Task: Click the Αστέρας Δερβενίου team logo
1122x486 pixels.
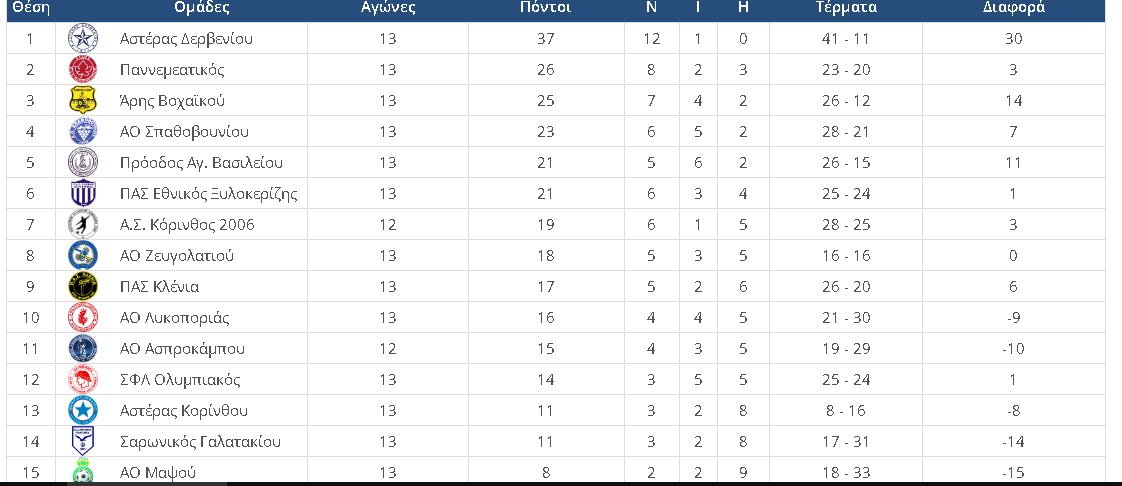Action: pos(82,39)
